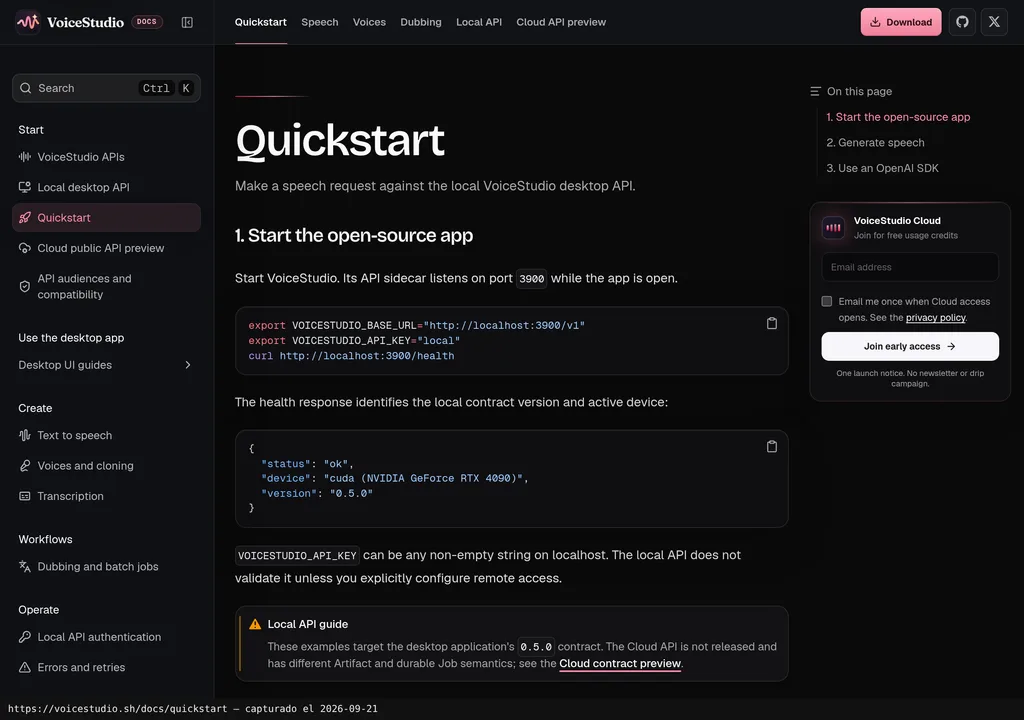Click the monitor icon beside Local desktop API
This screenshot has width=1024, height=720.
[25, 188]
